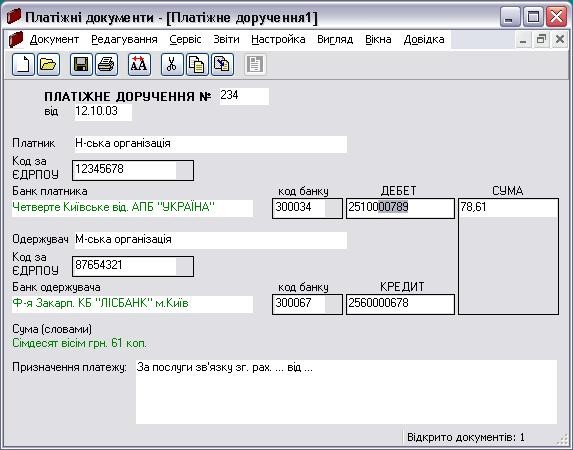Save the document using the floppy disk icon
This screenshot has height=450, width=573.
pyautogui.click(x=81, y=65)
